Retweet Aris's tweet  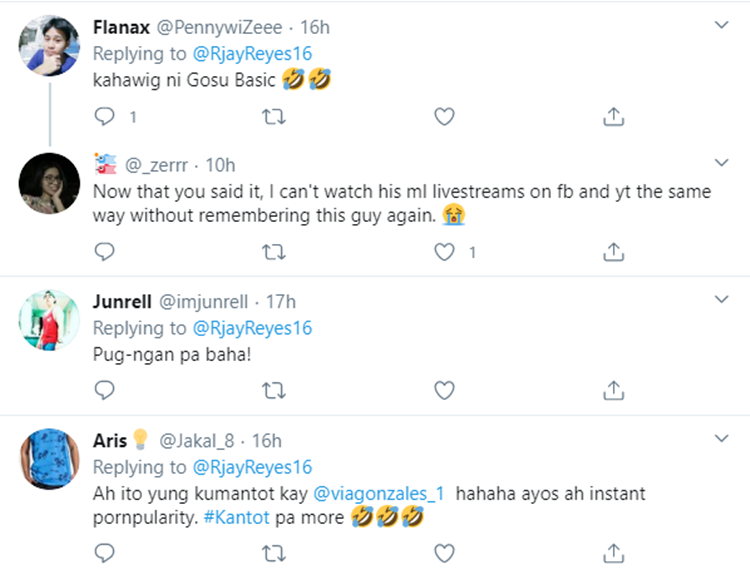tap(272, 551)
